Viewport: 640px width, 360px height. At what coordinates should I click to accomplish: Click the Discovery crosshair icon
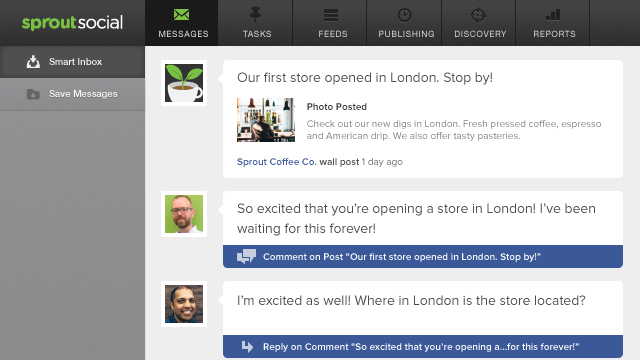[478, 15]
